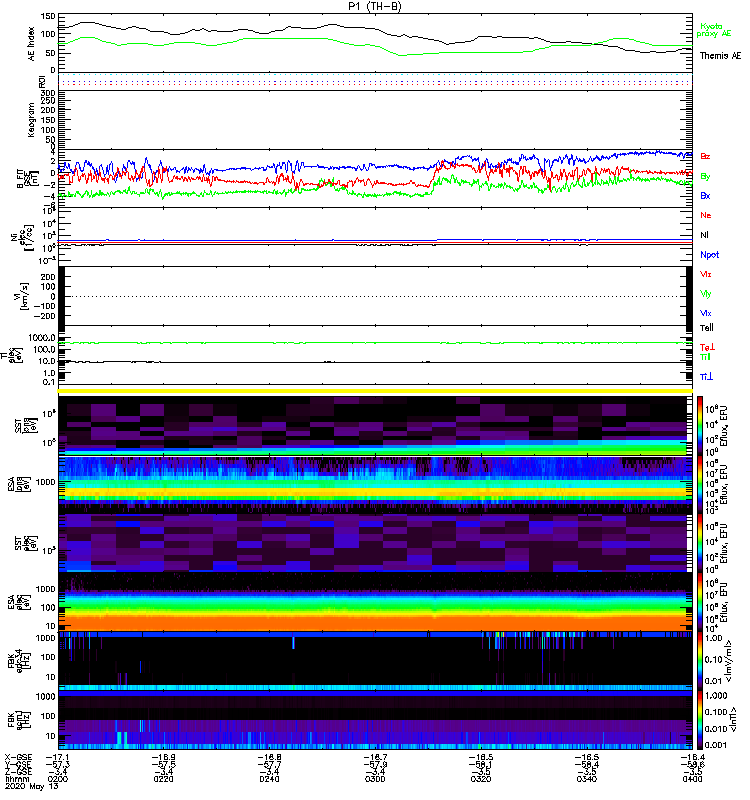
Task: Click the hhmm row label
Action: pos(15,779)
